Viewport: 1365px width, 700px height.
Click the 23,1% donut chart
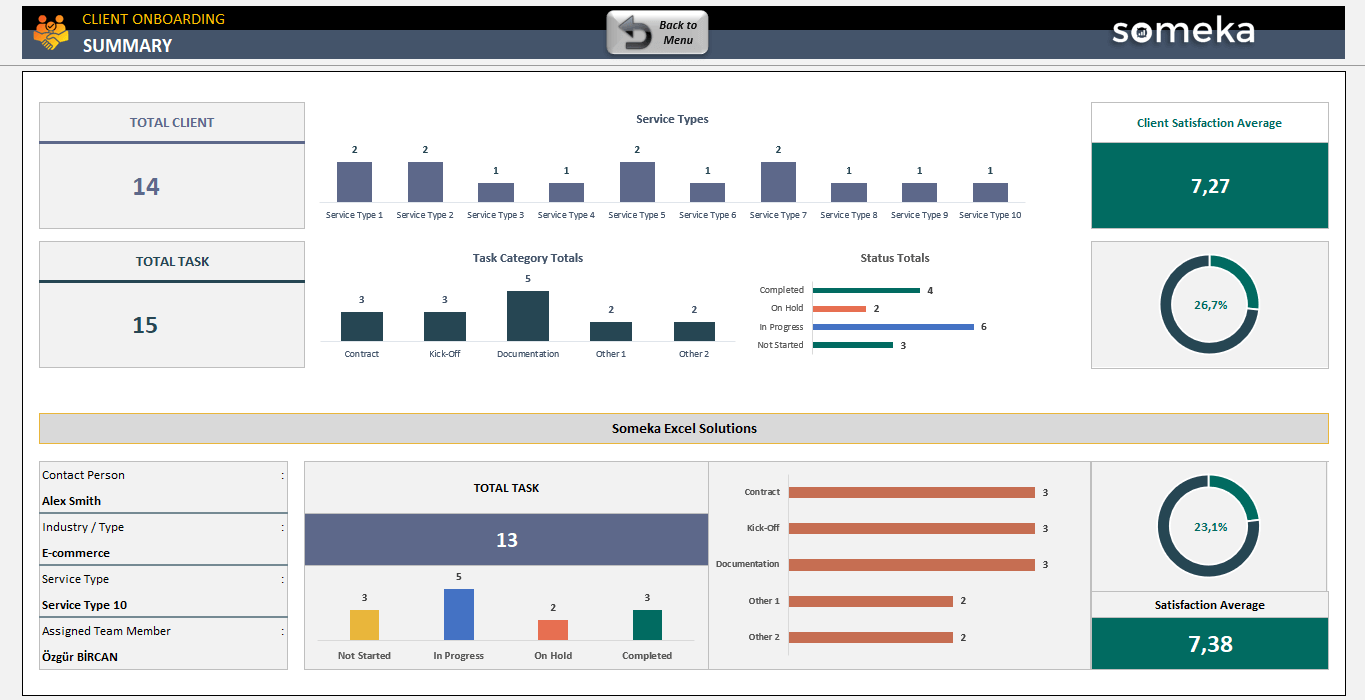pos(1209,526)
